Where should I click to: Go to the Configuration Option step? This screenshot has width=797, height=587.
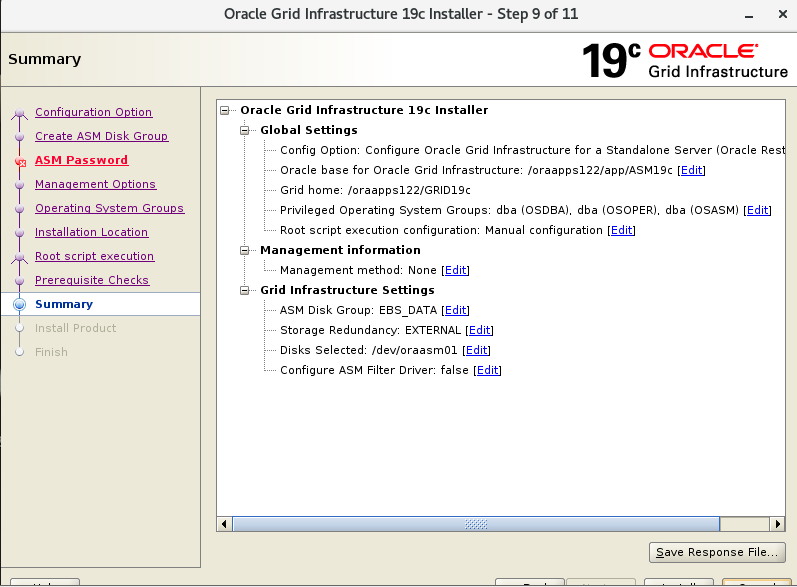click(x=94, y=112)
